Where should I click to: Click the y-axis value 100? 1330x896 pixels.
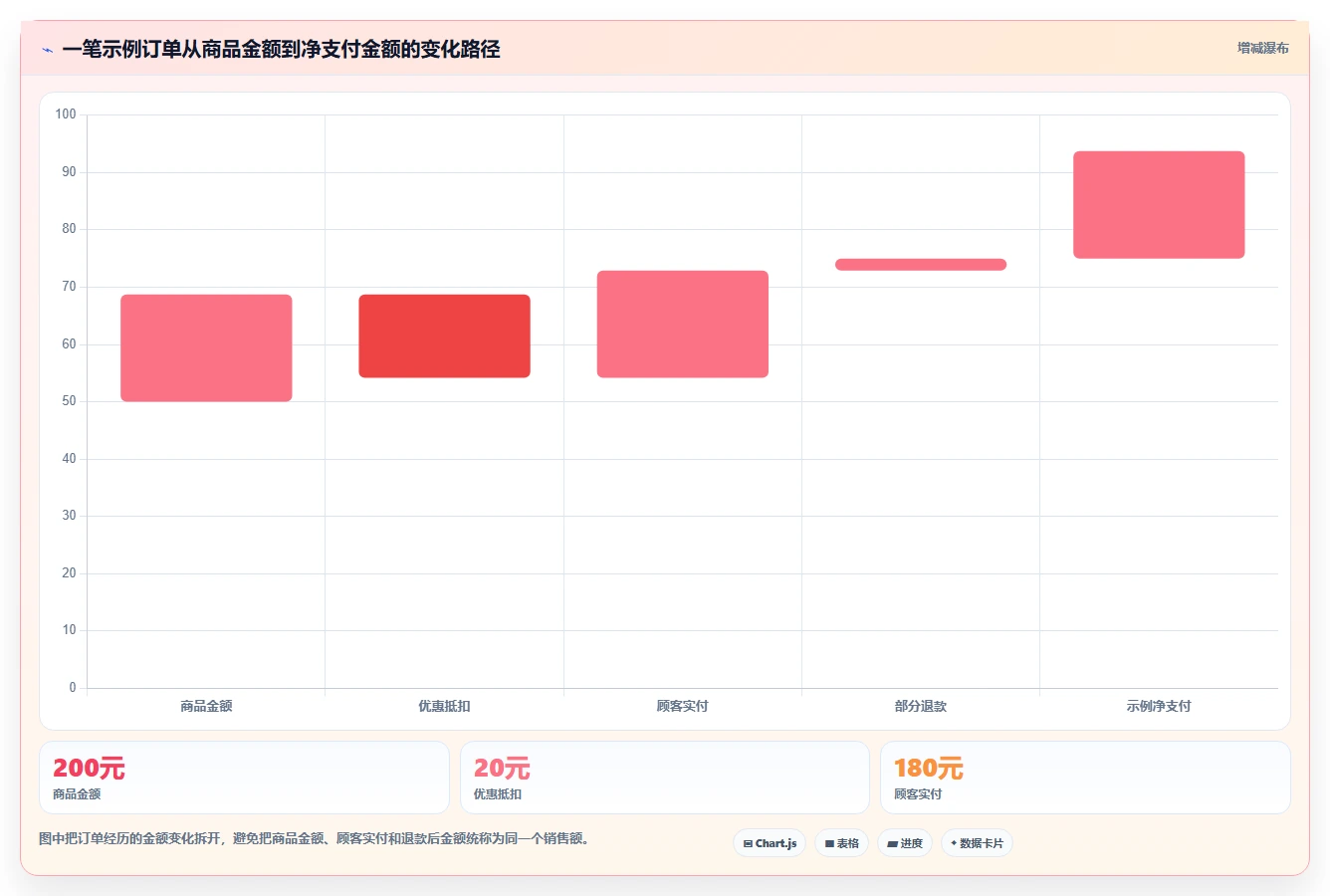(66, 114)
